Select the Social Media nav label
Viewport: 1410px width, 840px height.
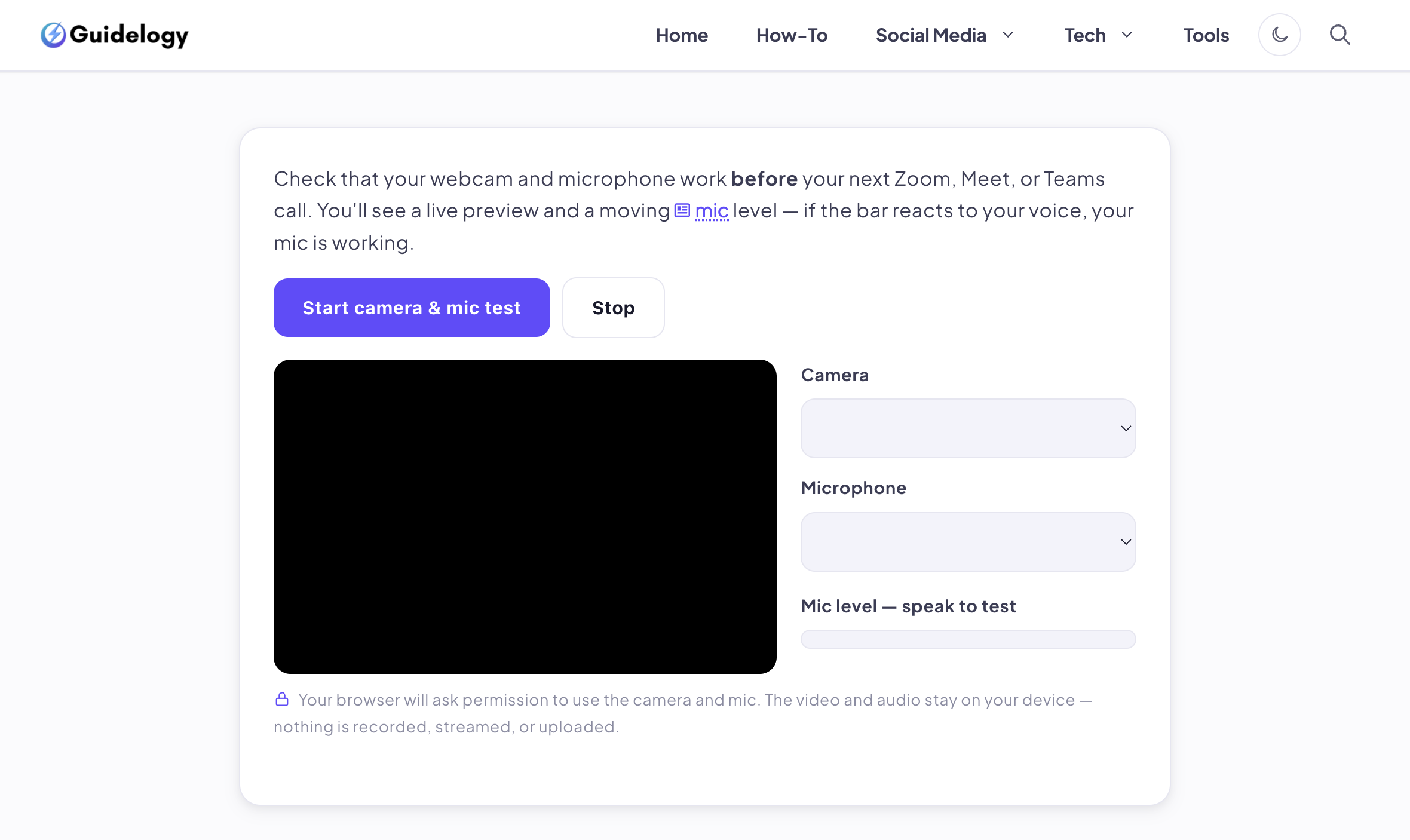tap(931, 35)
